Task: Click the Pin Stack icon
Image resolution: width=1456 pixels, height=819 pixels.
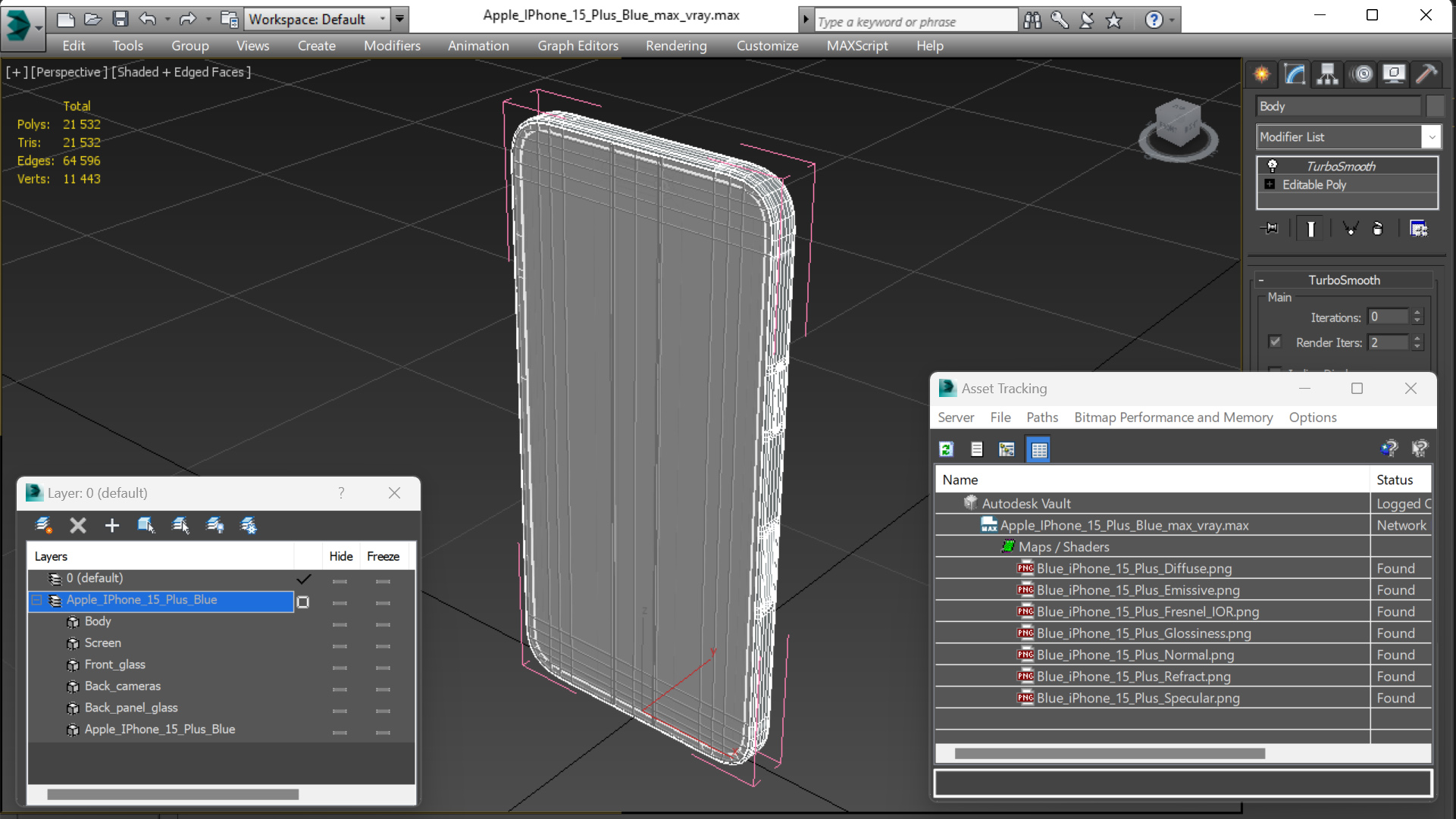Action: [1270, 228]
